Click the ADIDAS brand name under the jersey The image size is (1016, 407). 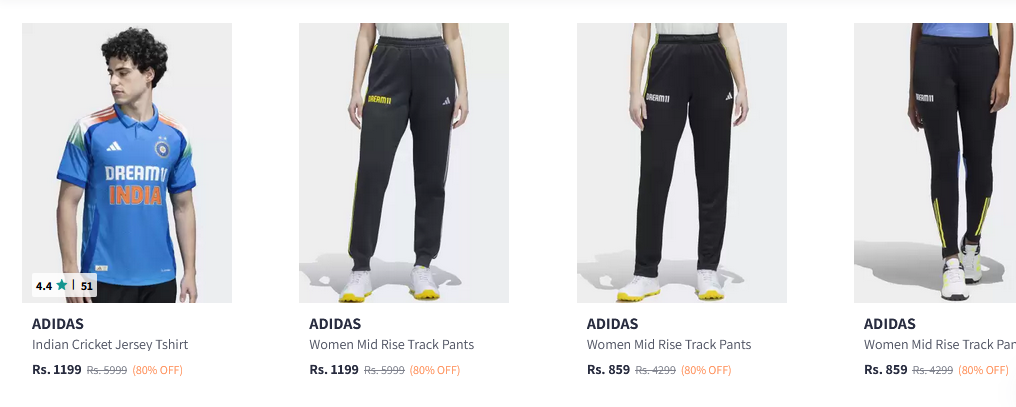click(x=58, y=324)
